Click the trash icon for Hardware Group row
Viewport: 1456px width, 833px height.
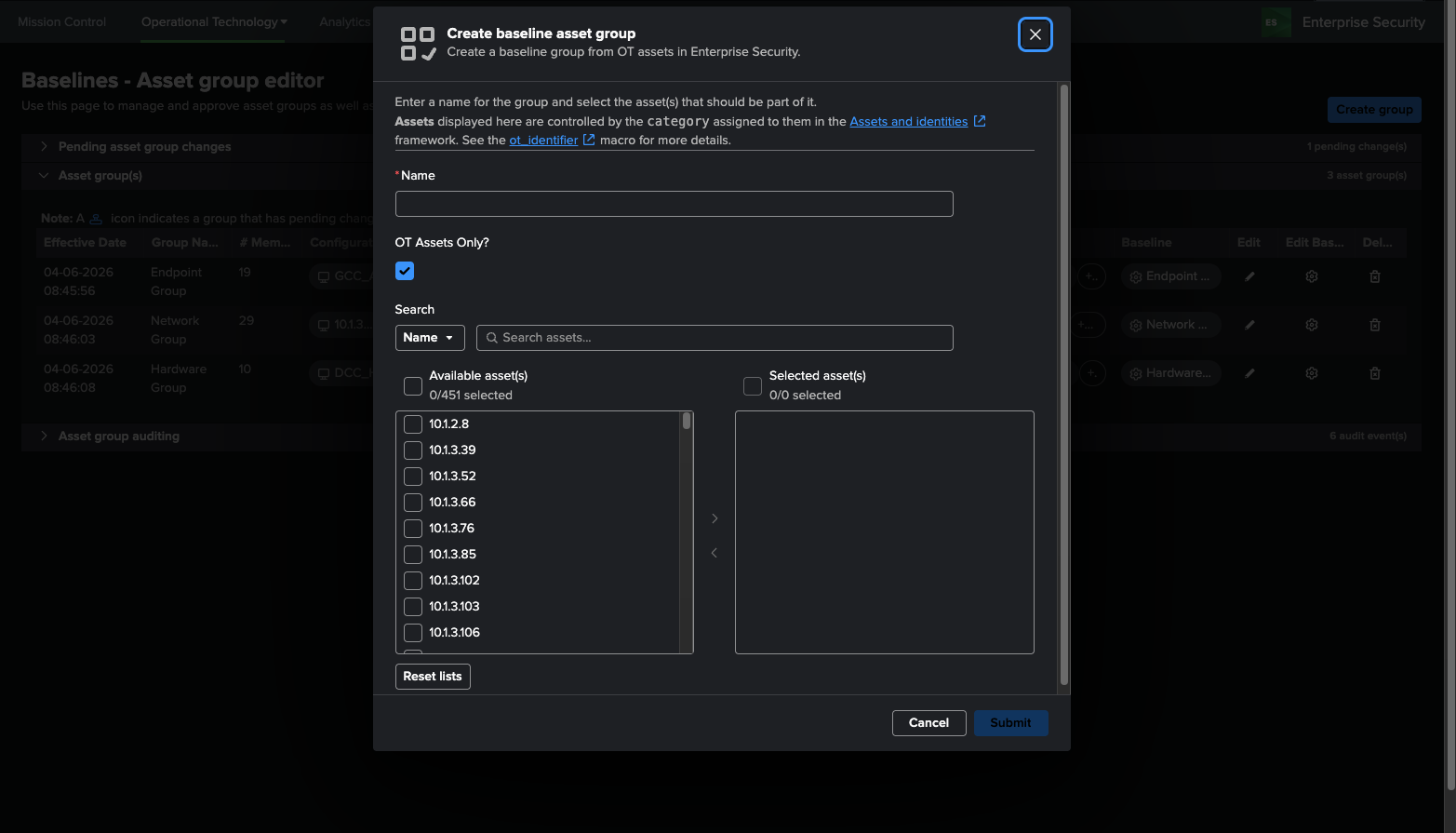(x=1374, y=373)
